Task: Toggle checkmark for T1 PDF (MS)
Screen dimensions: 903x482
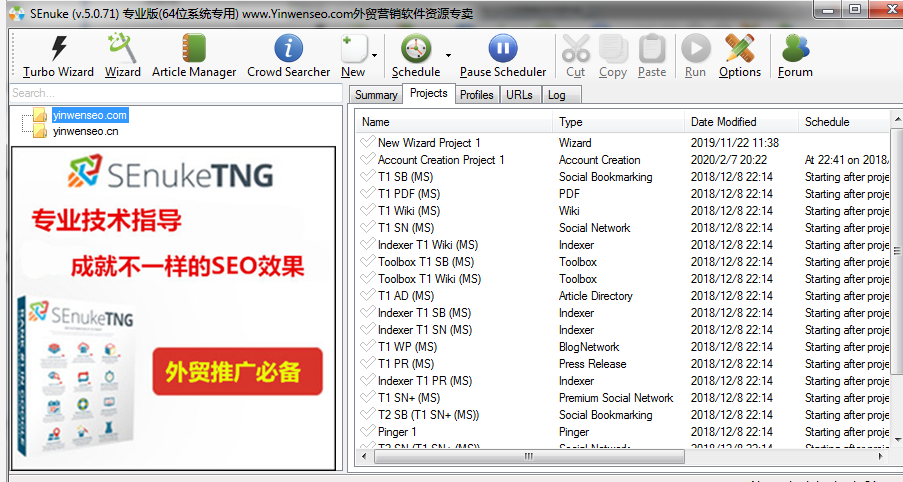Action: [x=367, y=193]
